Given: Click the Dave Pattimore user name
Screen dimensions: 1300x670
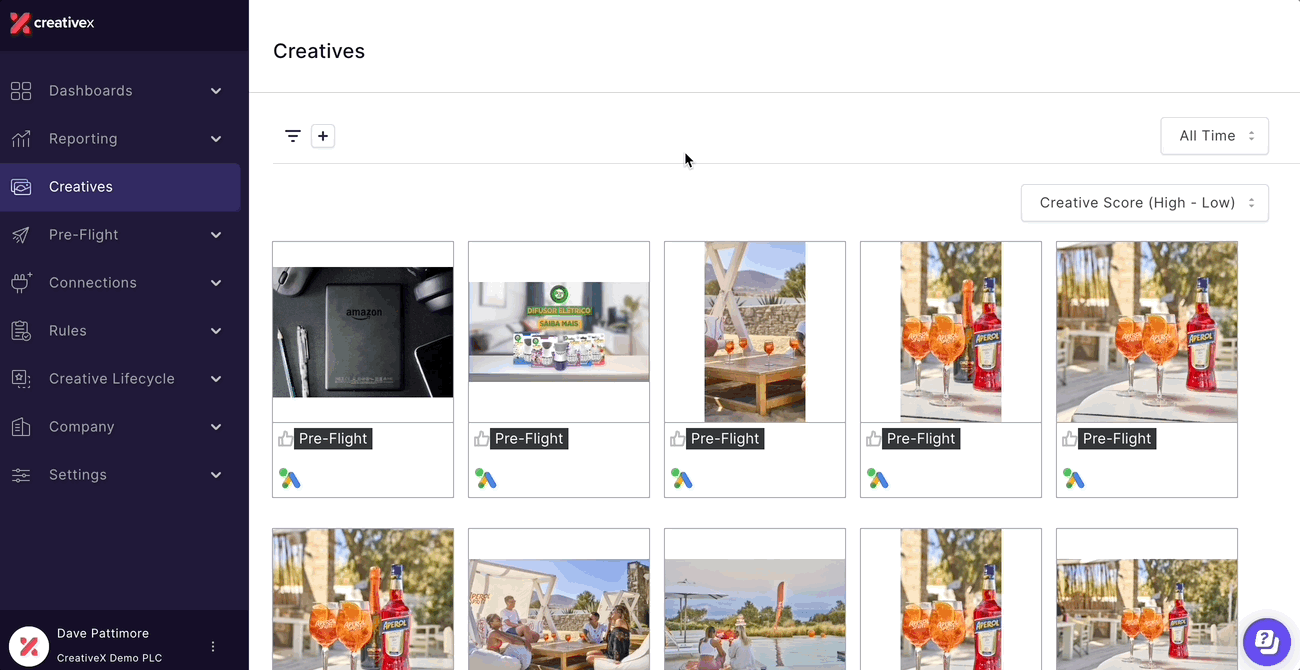Looking at the screenshot, I should point(103,634).
